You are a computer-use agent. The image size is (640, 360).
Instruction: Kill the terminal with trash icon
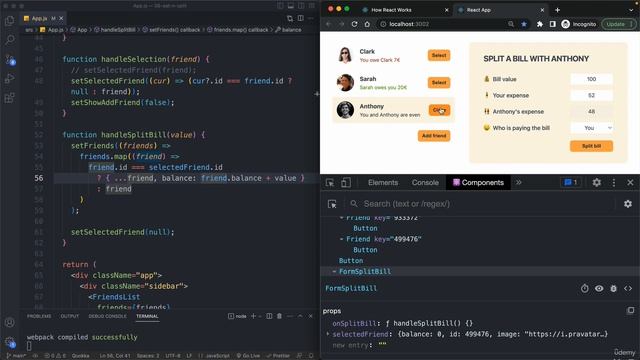[279, 316]
